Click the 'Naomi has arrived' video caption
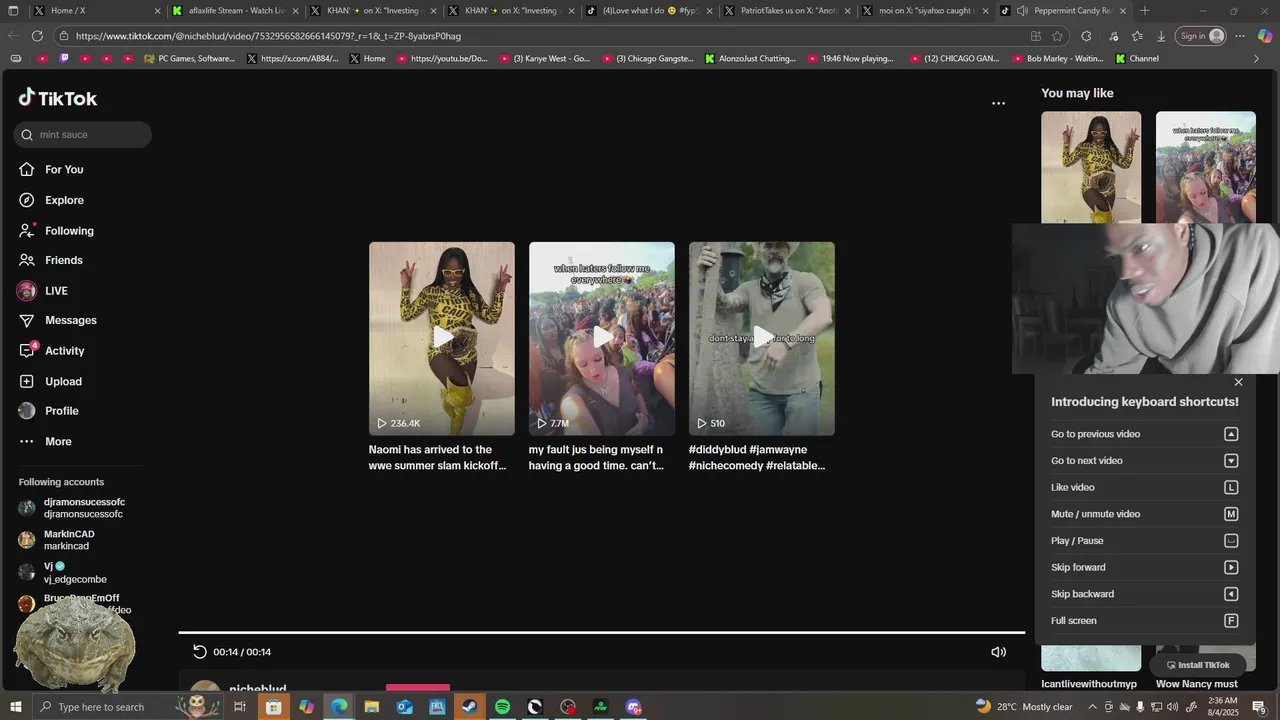 coord(438,458)
